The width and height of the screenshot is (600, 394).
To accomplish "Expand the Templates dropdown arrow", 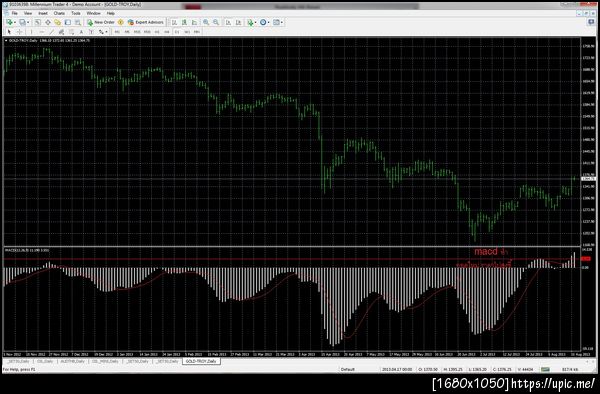I will (282, 23).
